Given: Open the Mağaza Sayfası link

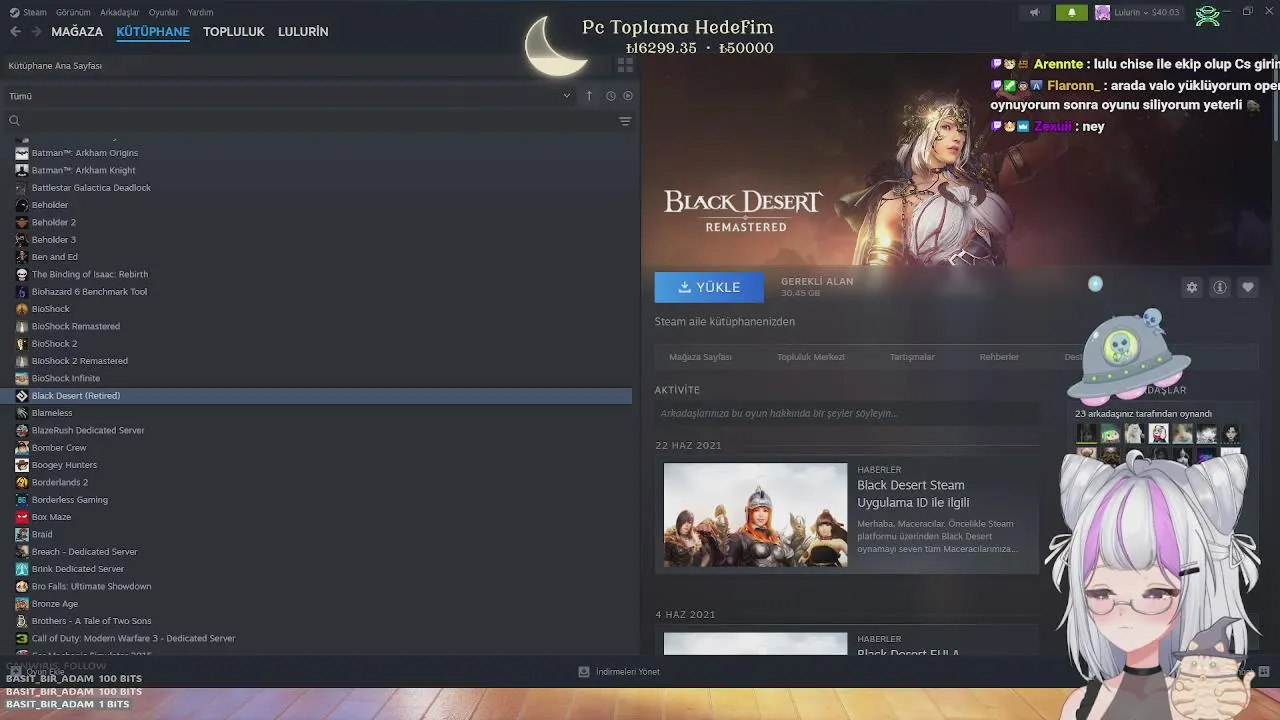Looking at the screenshot, I should (x=700, y=357).
